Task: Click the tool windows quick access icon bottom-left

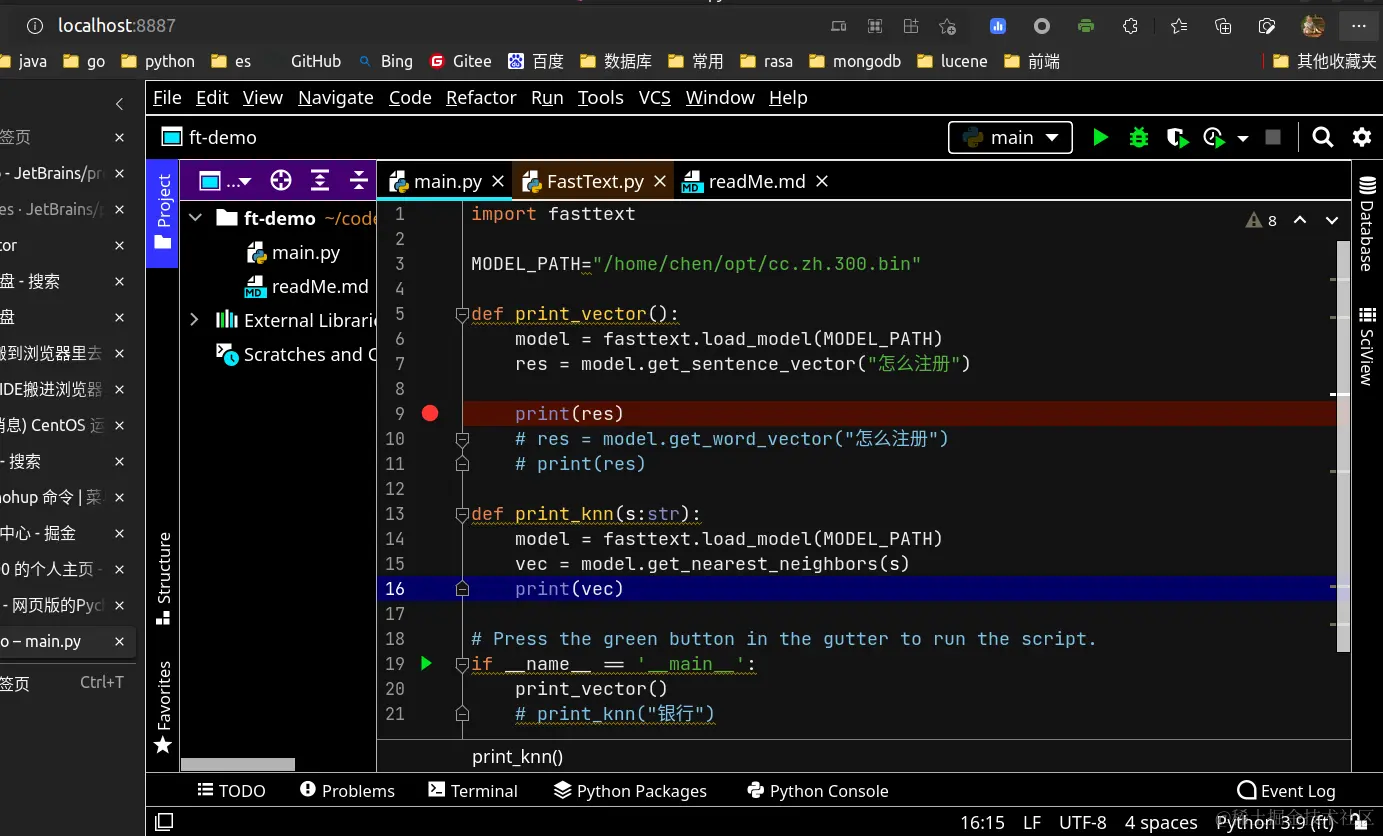Action: point(164,822)
